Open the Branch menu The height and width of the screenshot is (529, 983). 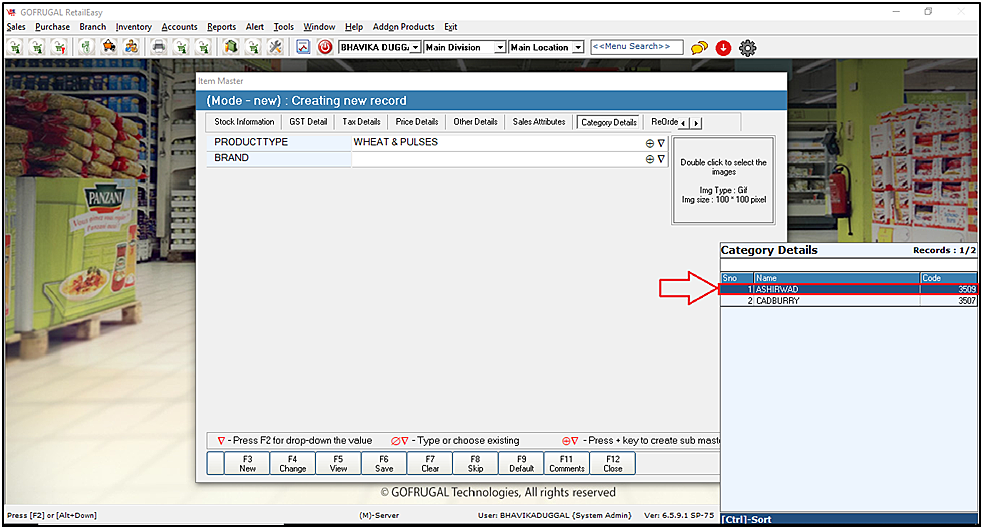[93, 27]
